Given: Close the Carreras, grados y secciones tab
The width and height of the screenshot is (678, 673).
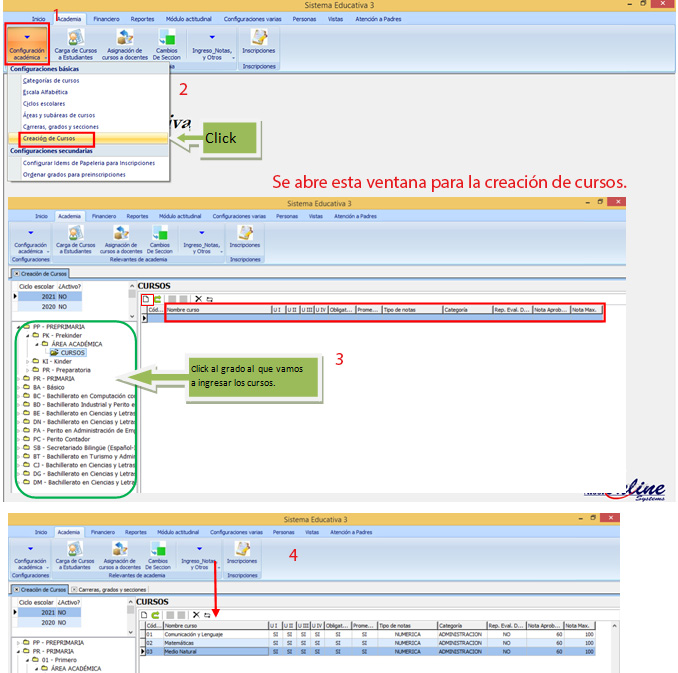Looking at the screenshot, I should pyautogui.click(x=74, y=590).
